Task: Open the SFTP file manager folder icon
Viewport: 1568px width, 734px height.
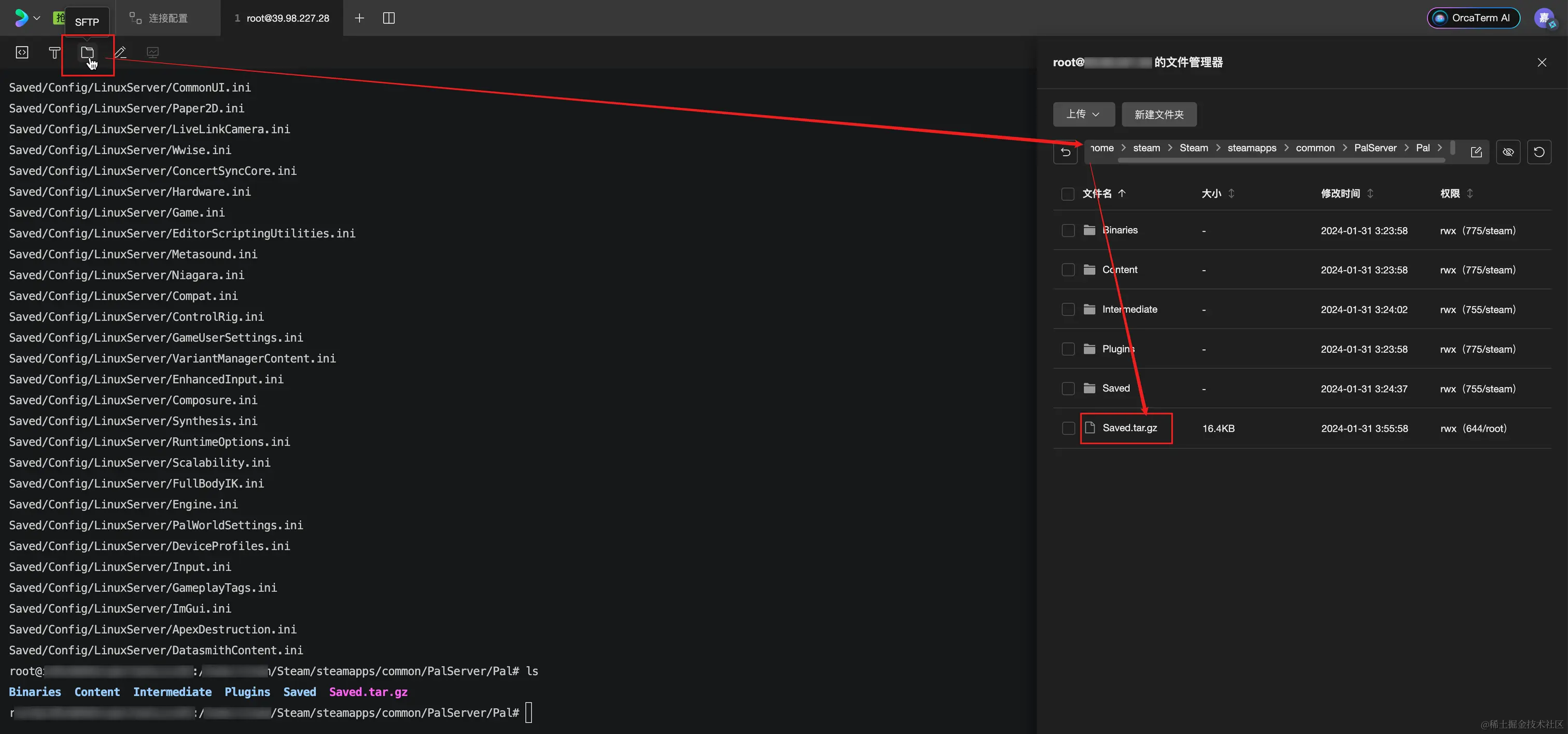Action: pos(87,52)
